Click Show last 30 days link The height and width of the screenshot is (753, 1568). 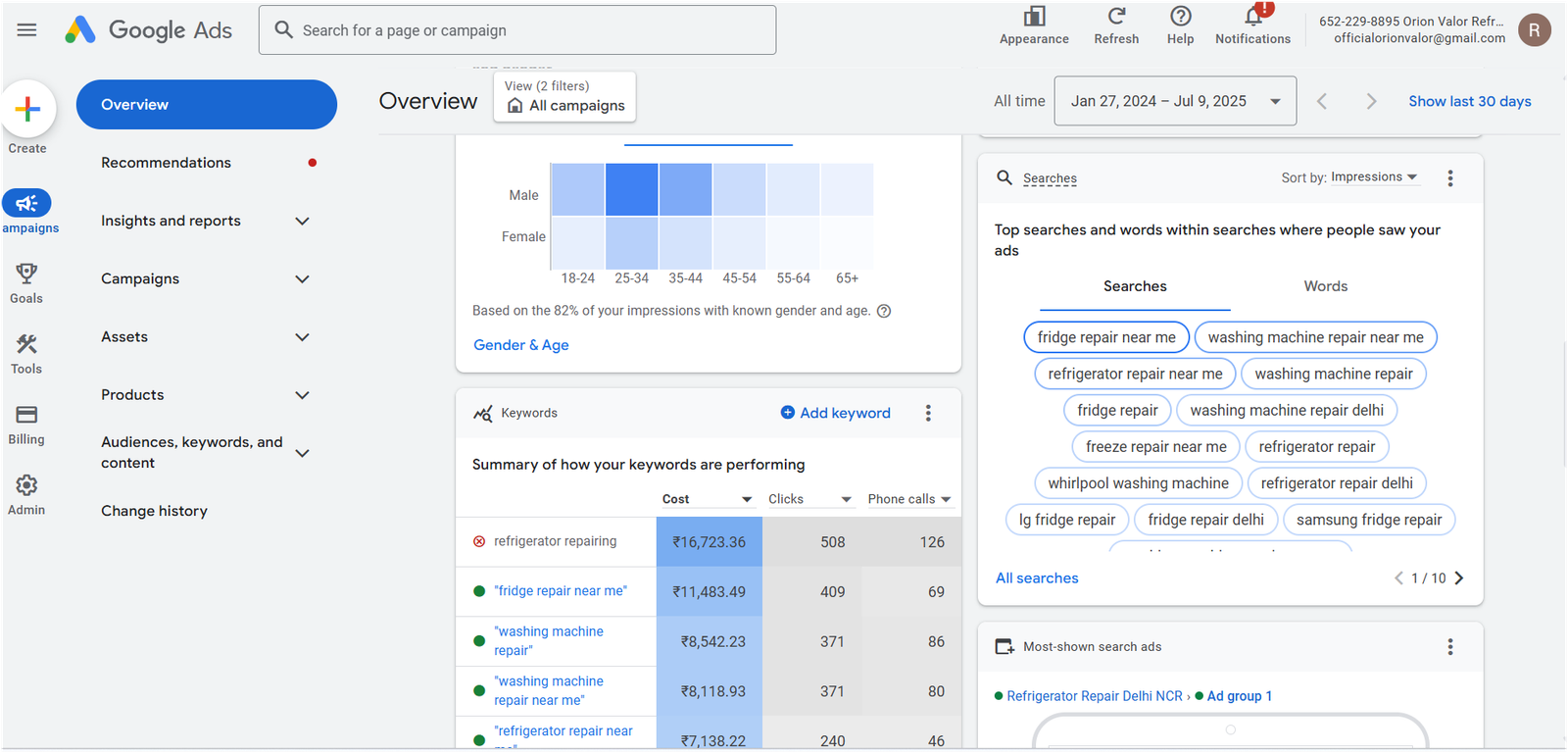pyautogui.click(x=1469, y=101)
